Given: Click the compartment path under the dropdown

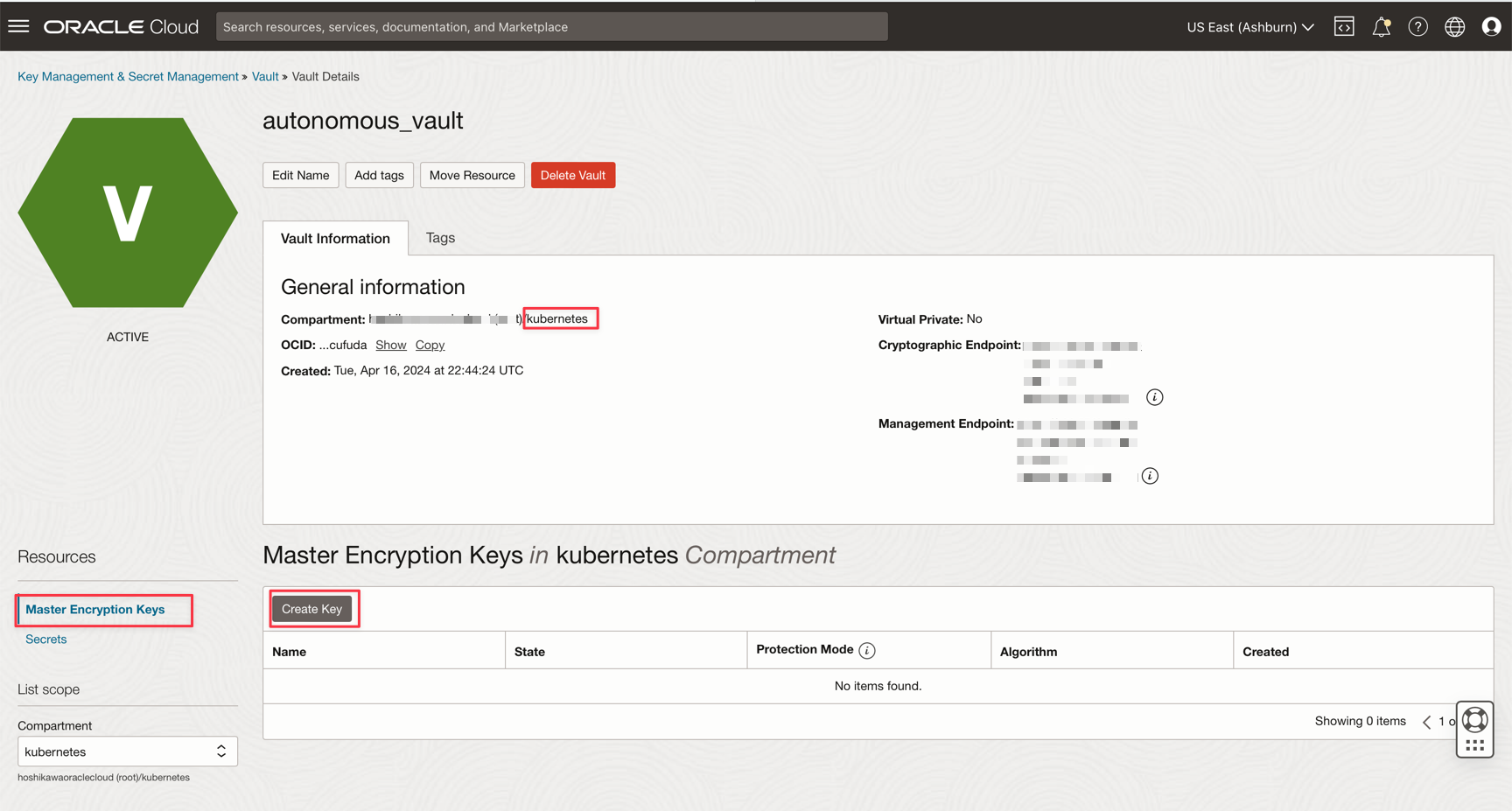Looking at the screenshot, I should (103, 778).
